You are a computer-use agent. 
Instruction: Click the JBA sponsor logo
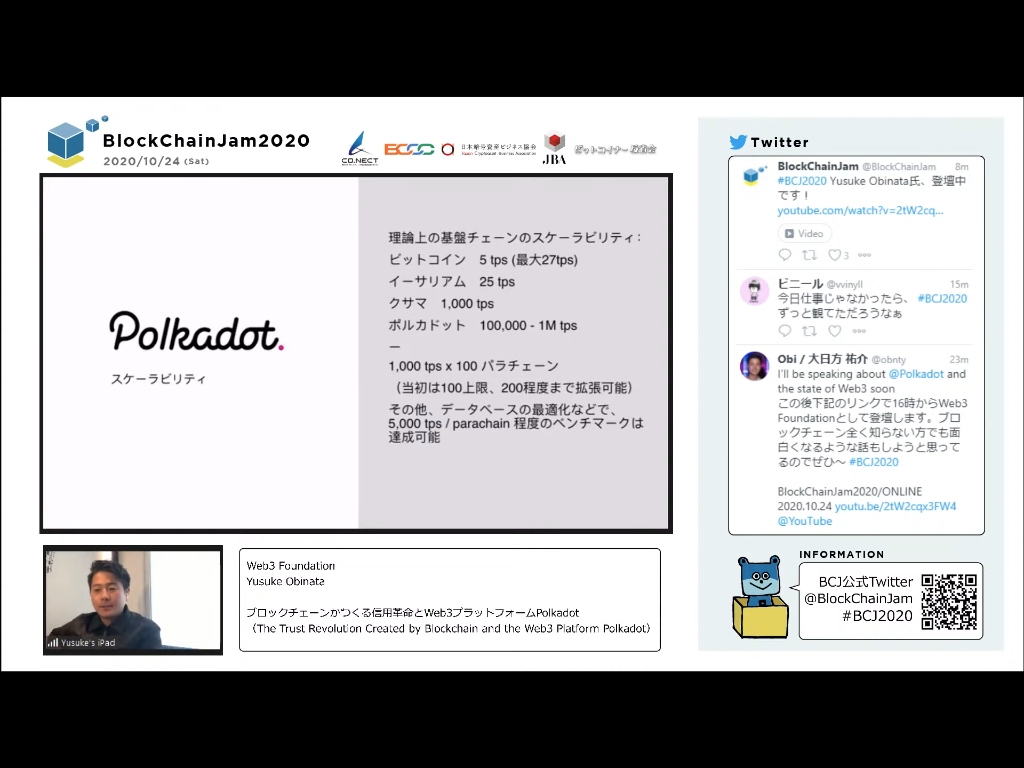[x=554, y=148]
